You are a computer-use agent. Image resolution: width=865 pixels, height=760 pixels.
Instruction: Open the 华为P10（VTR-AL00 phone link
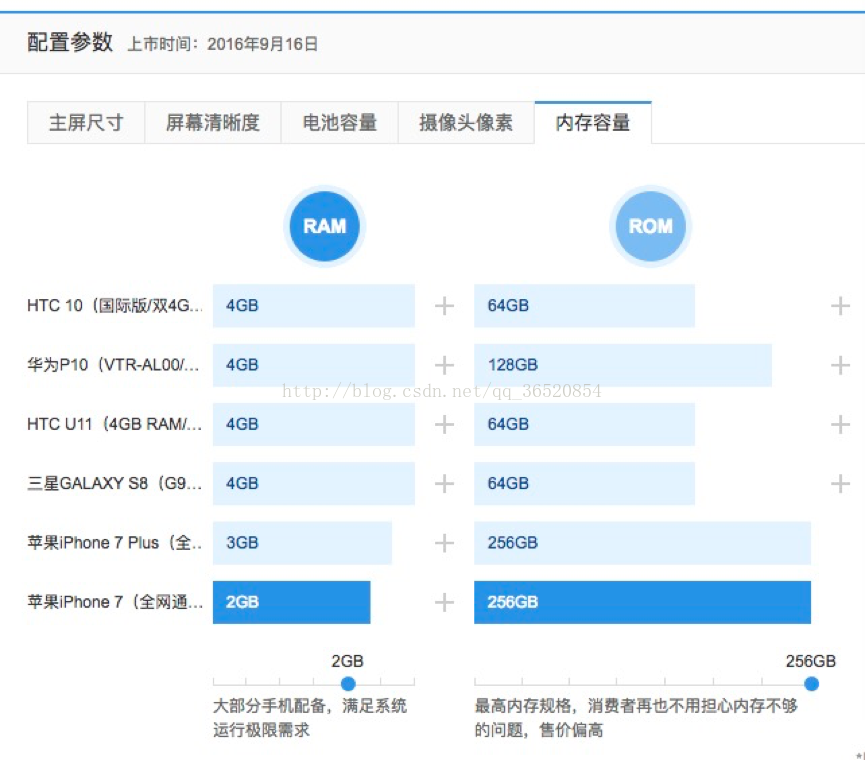coord(113,365)
